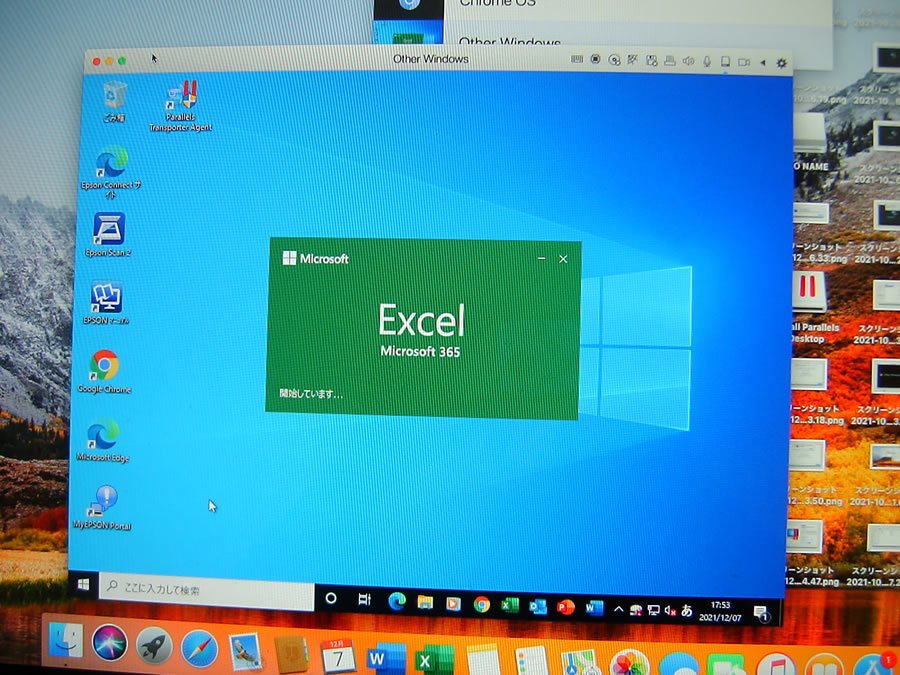900x675 pixels.
Task: Open the Epson Connect site shortcut
Action: click(111, 172)
